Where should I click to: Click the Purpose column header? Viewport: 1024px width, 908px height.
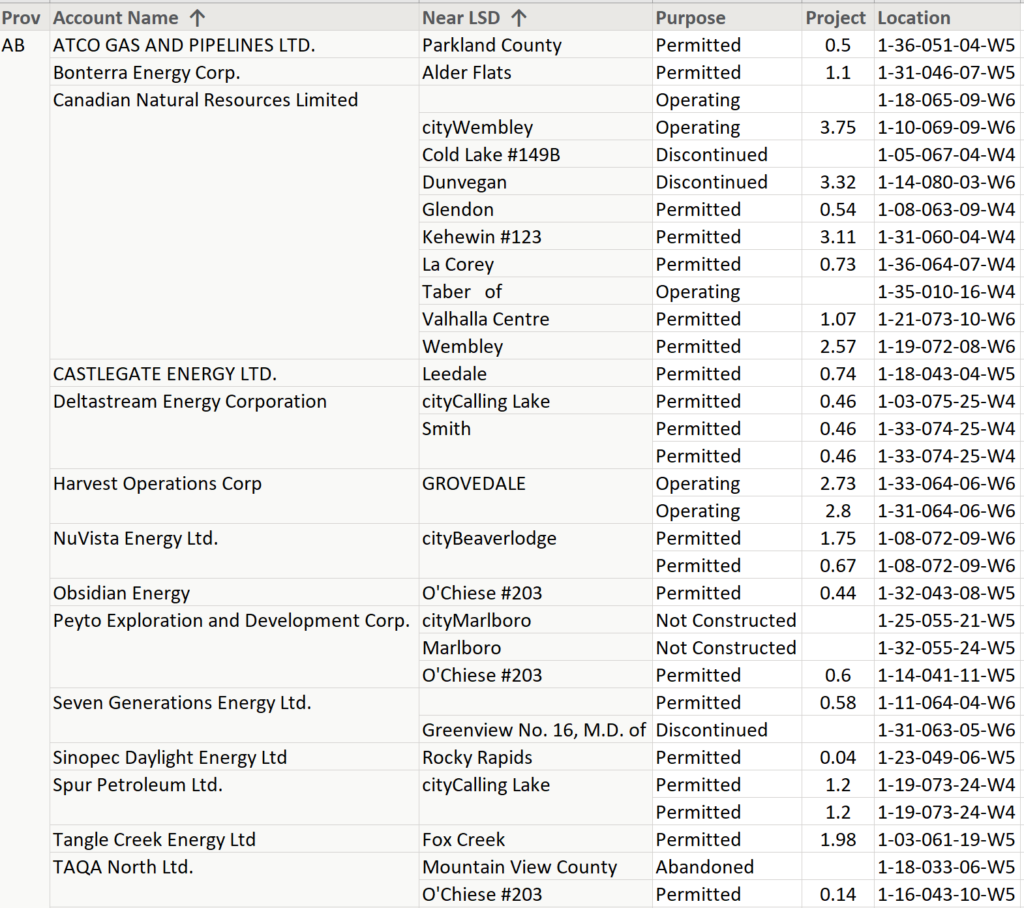pyautogui.click(x=690, y=18)
